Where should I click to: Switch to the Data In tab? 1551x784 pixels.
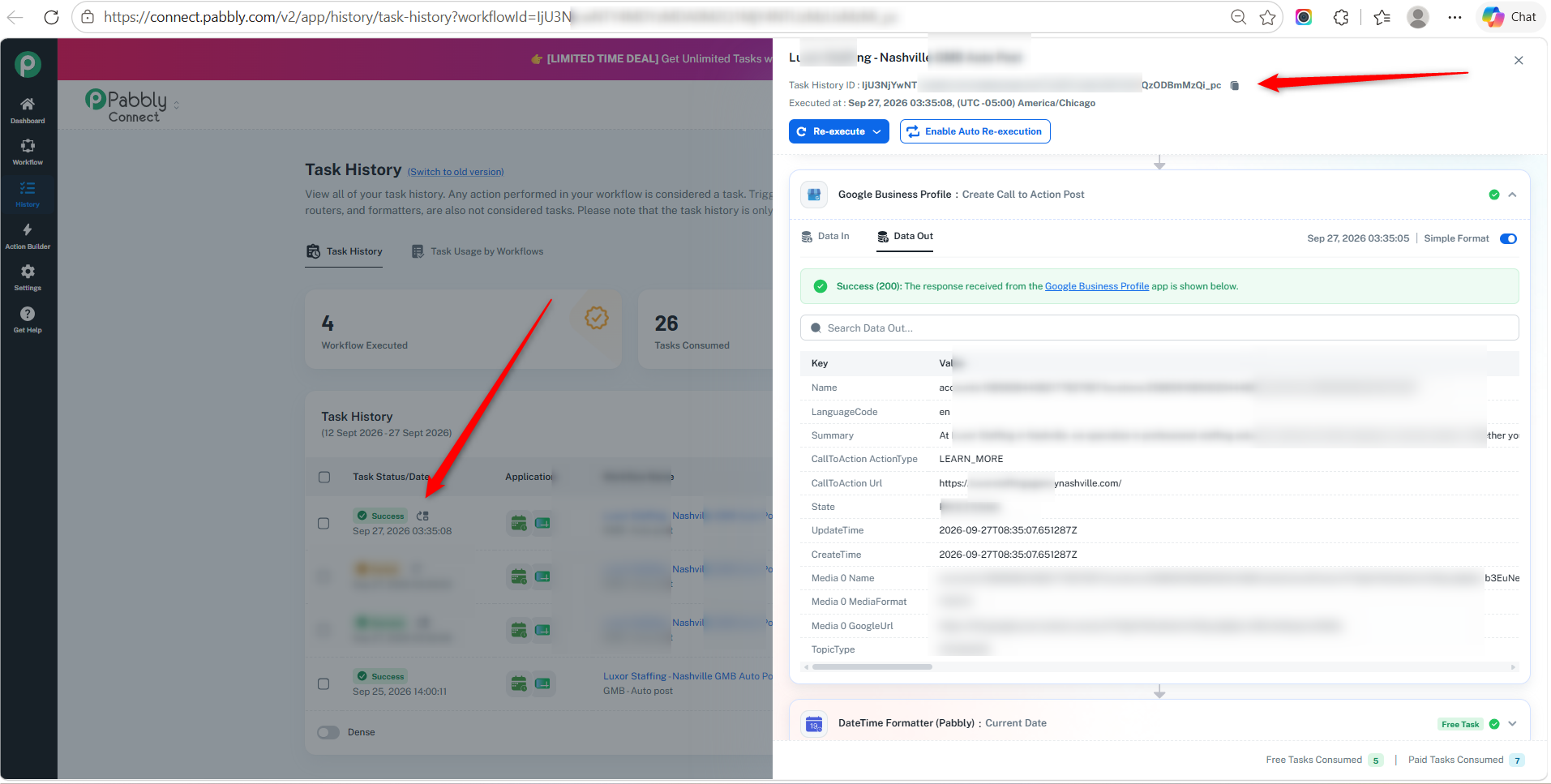[x=825, y=237]
